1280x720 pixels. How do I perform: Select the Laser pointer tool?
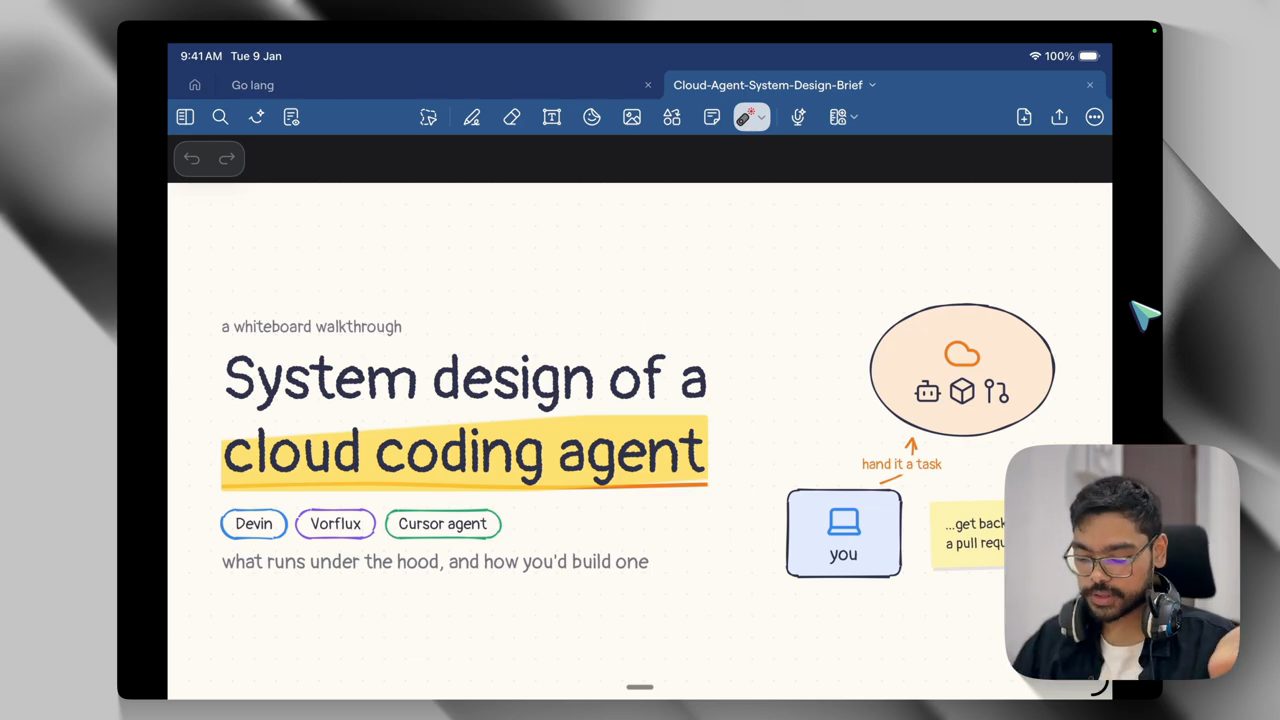745,117
